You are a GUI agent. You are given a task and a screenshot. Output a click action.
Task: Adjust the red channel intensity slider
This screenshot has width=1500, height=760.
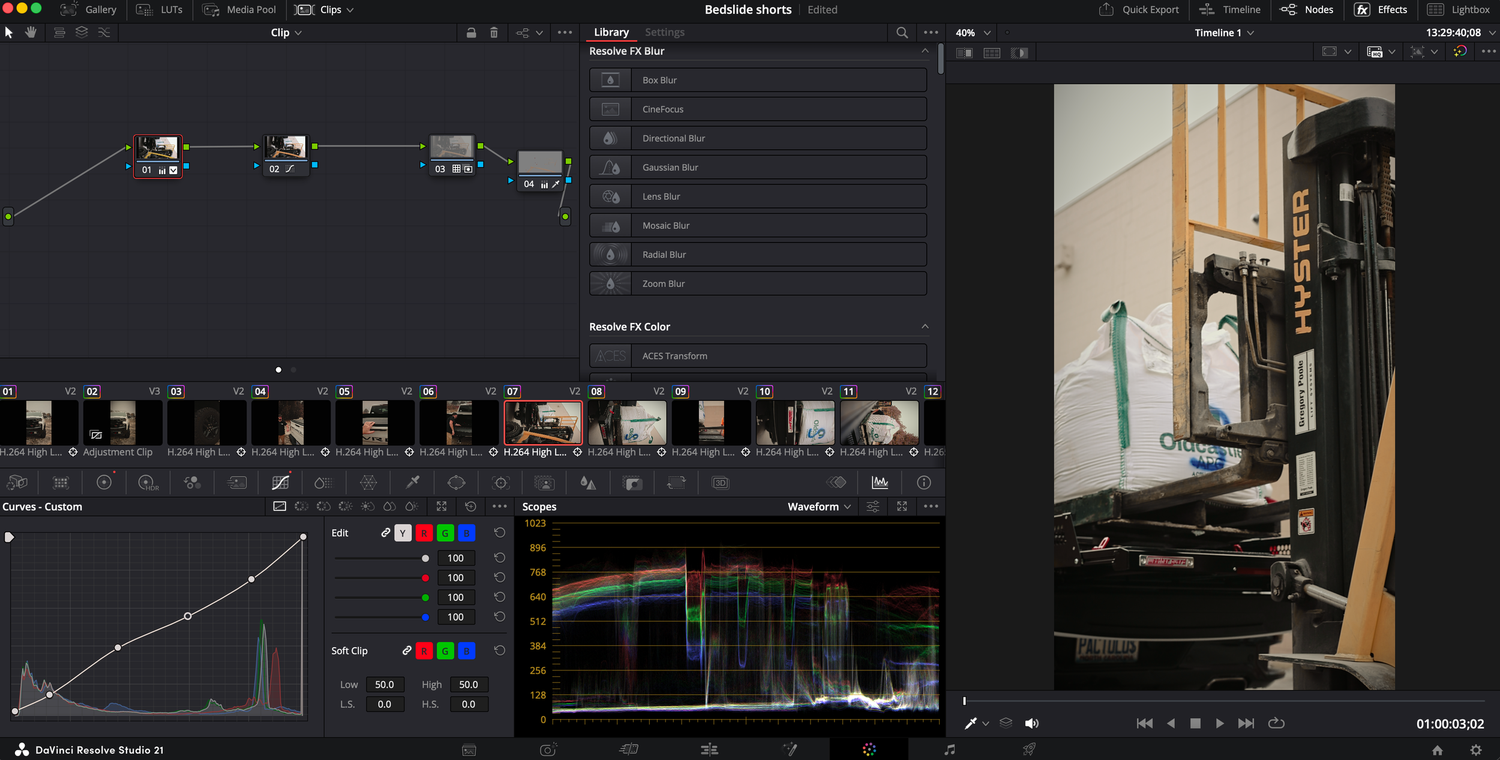382,578
